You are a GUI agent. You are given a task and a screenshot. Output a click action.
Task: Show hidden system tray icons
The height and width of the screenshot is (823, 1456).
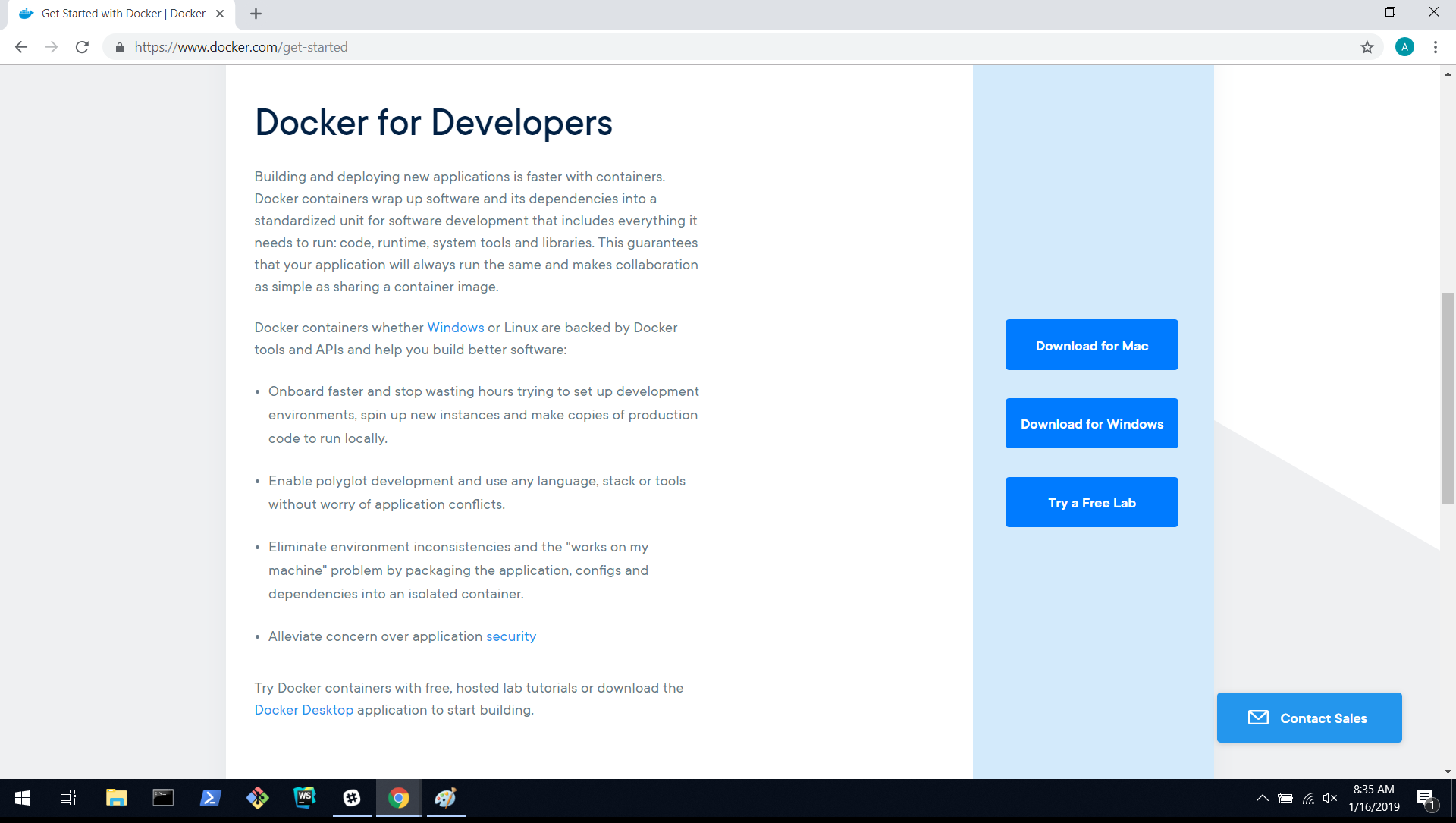[x=1262, y=798]
